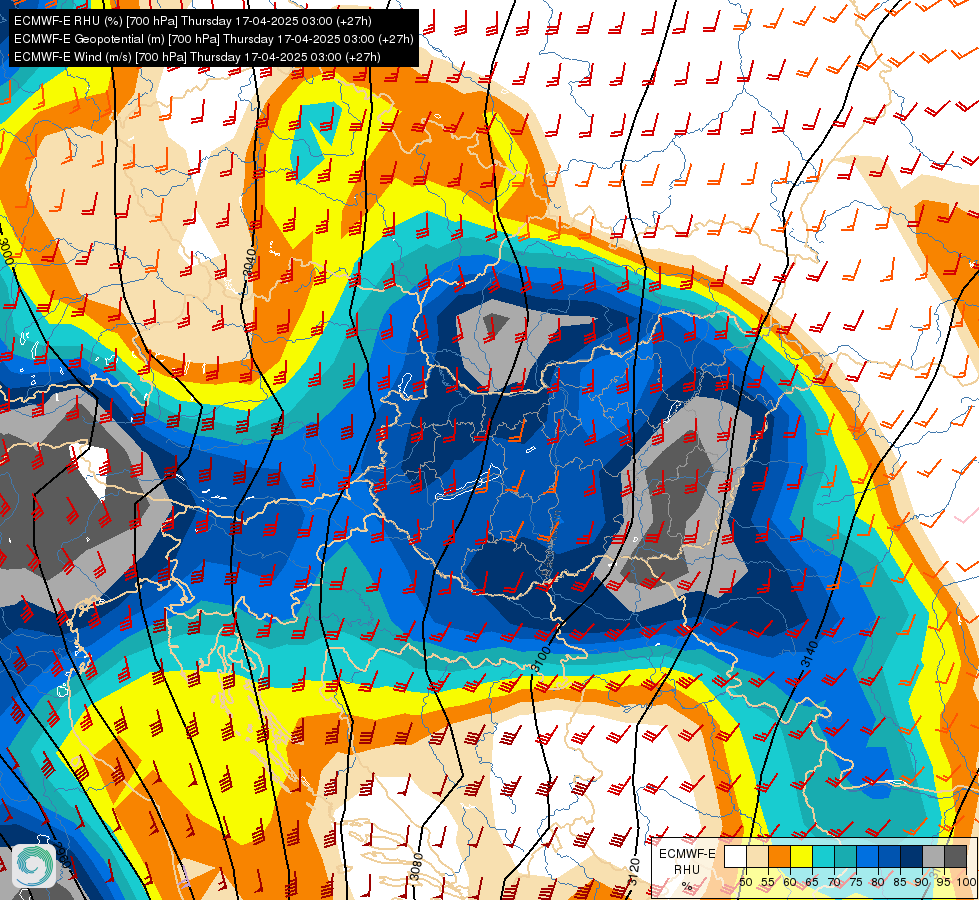Click the legend value 75
This screenshot has height=900, width=979.
pos(857,882)
